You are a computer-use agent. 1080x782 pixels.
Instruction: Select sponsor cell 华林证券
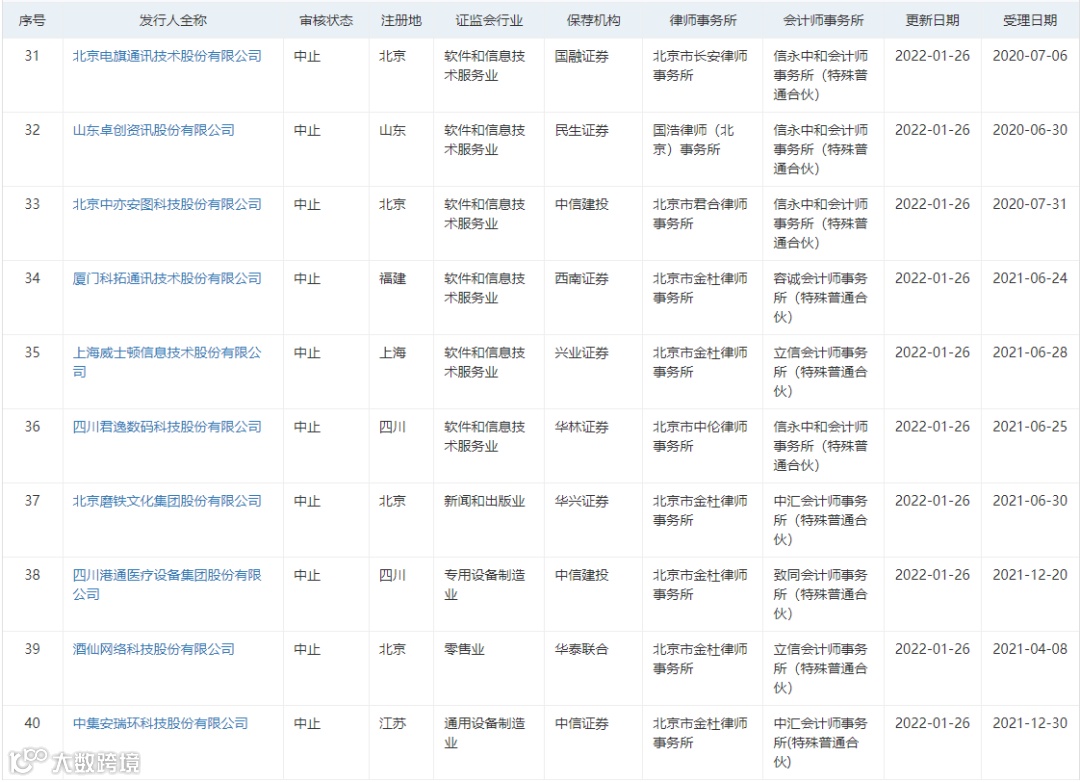582,427
